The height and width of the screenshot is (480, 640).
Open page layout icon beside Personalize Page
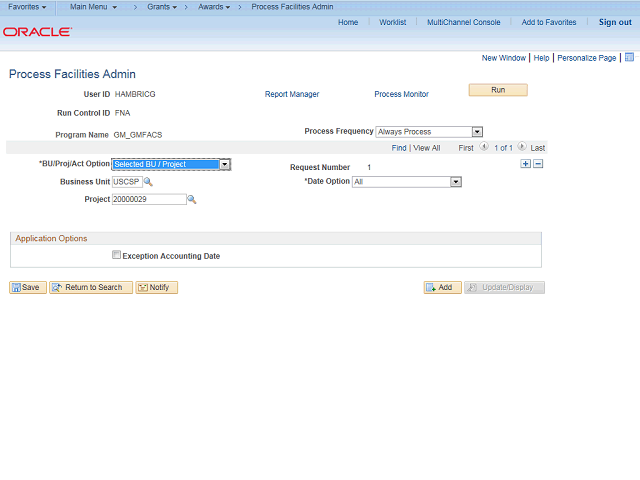tap(629, 57)
